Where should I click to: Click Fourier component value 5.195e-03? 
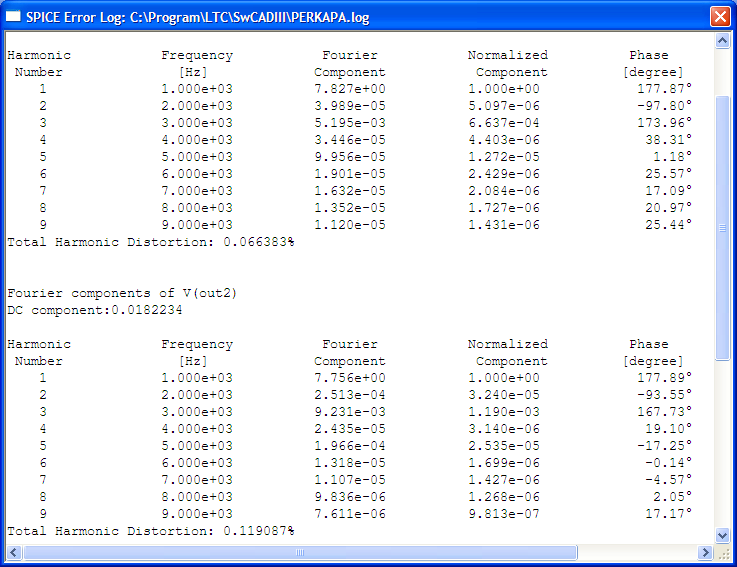coord(350,123)
